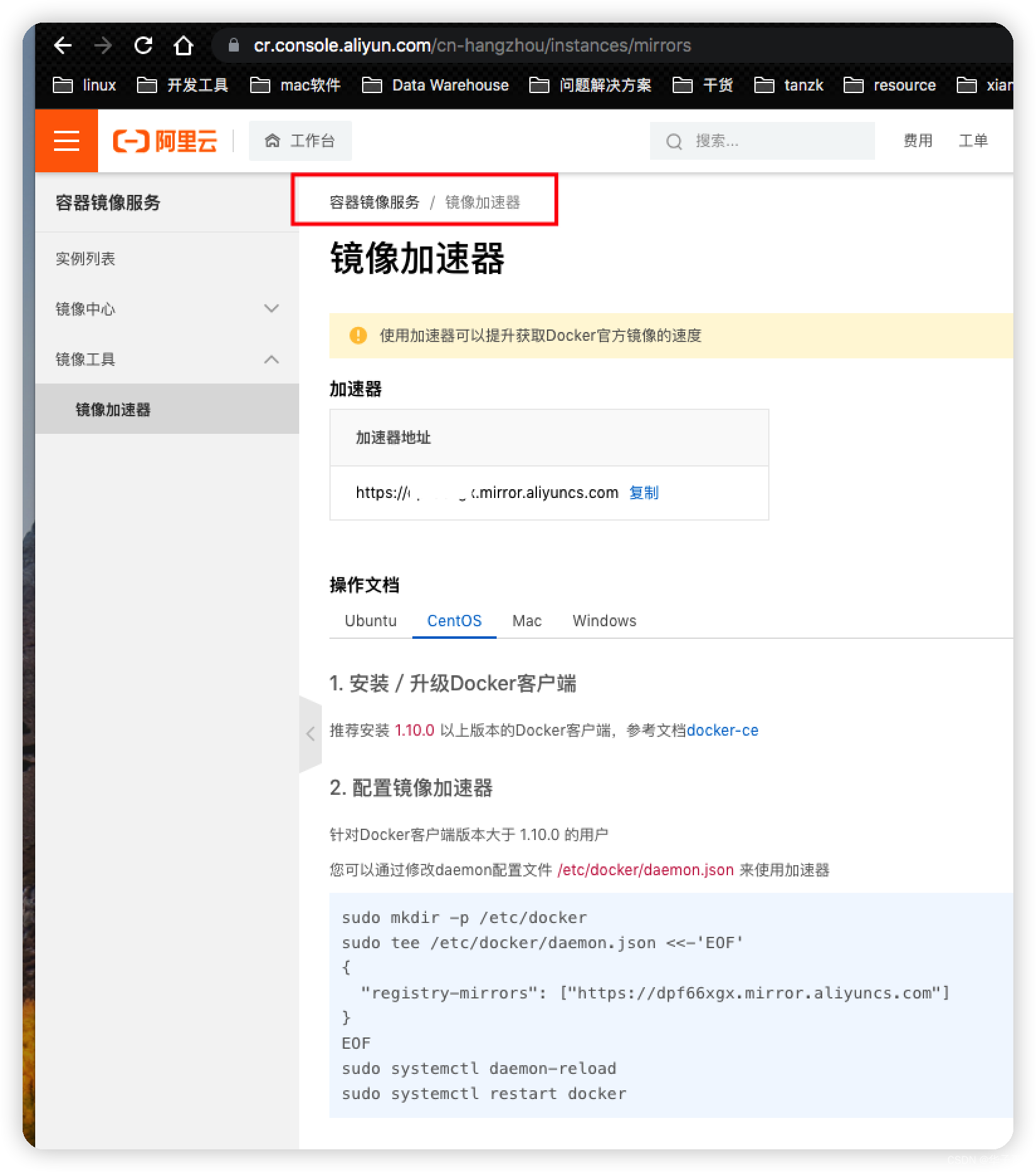
Task: Click 容器镜像服务 breadcrumb link
Action: [374, 202]
